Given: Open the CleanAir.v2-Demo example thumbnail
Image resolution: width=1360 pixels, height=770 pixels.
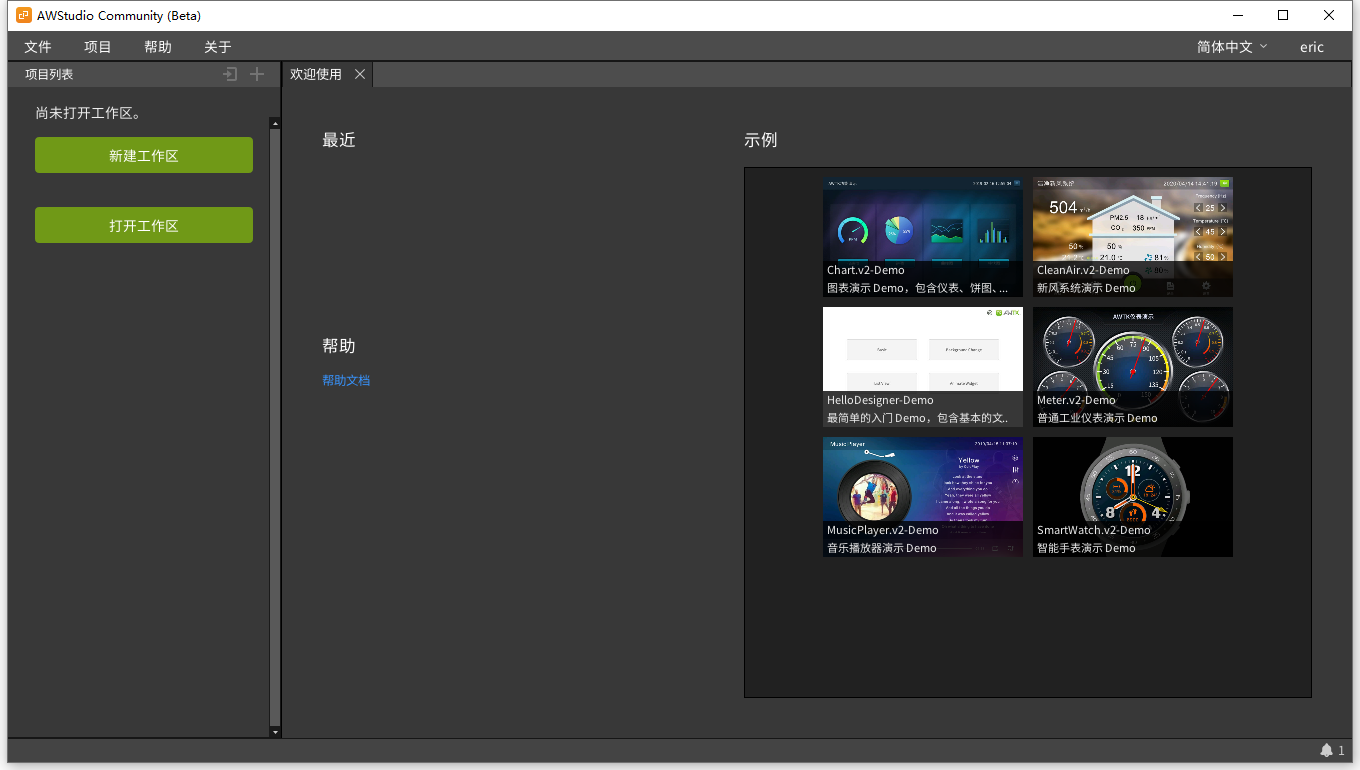Looking at the screenshot, I should (x=1133, y=237).
